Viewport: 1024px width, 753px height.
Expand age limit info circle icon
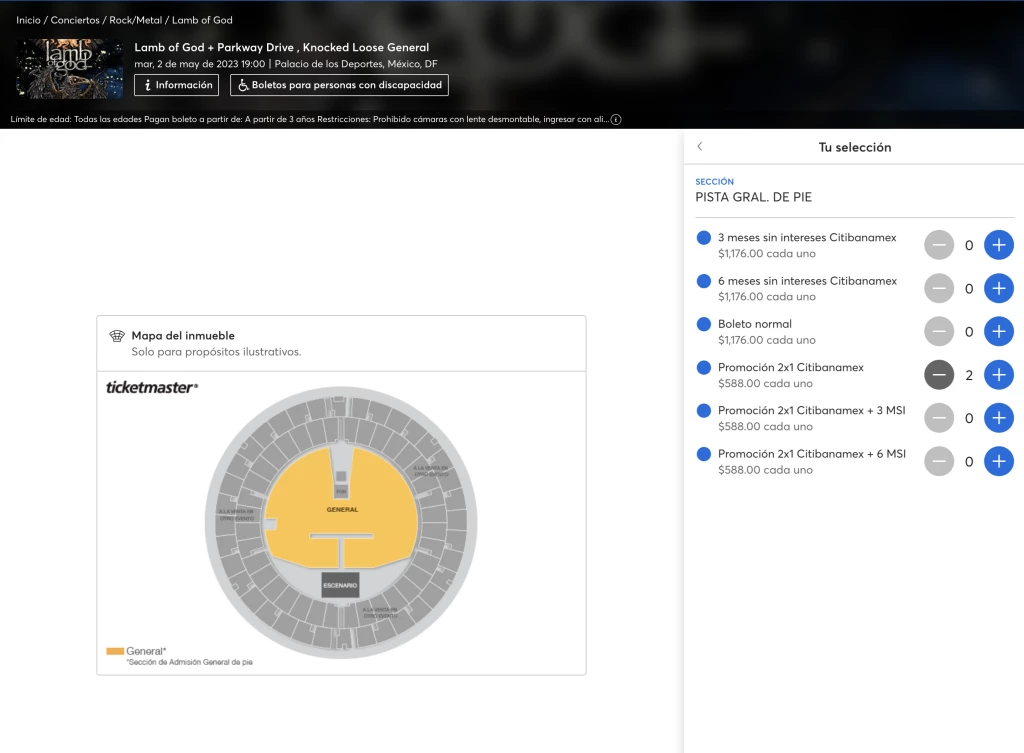click(x=616, y=119)
